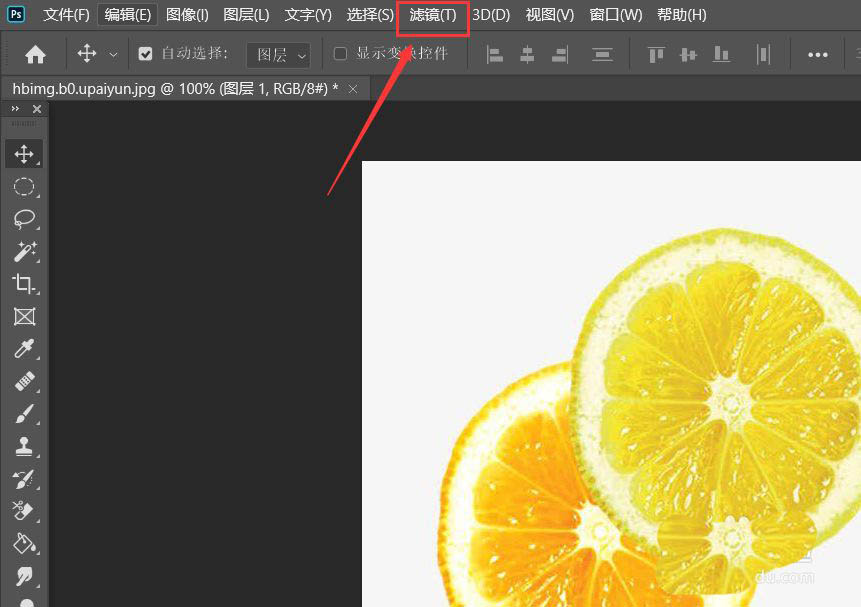Click the Move tool options icon
Viewport: 861px width, 607px height.
pyautogui.click(x=87, y=54)
